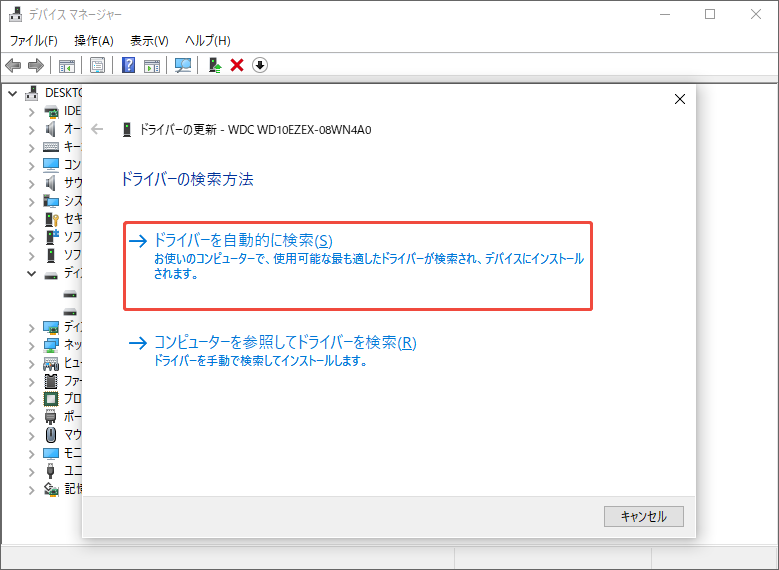Click the scan for hardware changes monitor icon

[183, 65]
